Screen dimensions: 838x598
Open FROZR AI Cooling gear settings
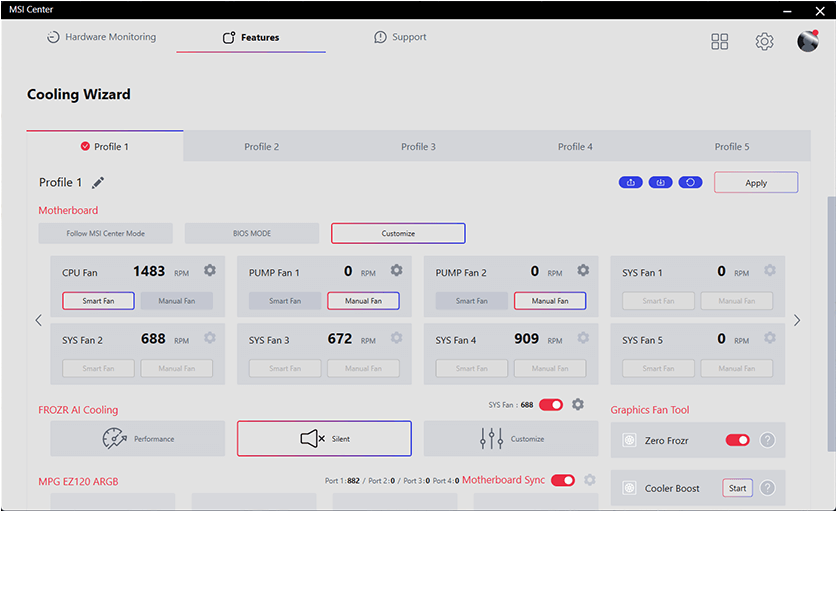coord(578,405)
